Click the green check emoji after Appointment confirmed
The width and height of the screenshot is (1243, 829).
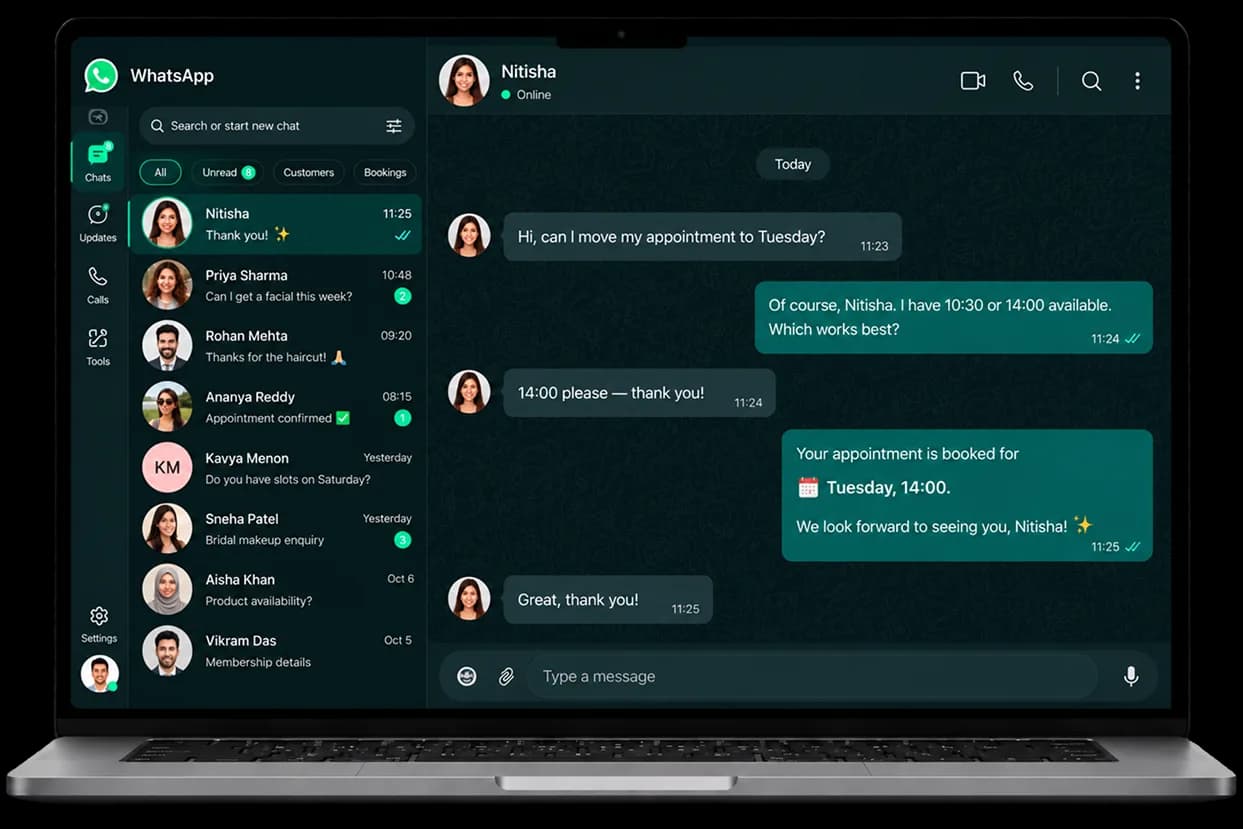[343, 418]
